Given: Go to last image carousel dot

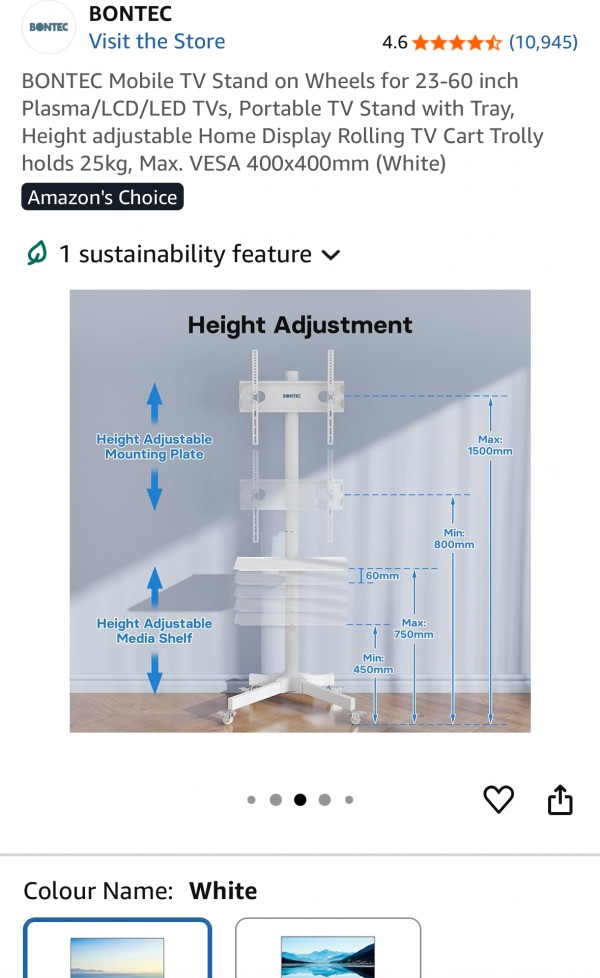Looking at the screenshot, I should (349, 800).
